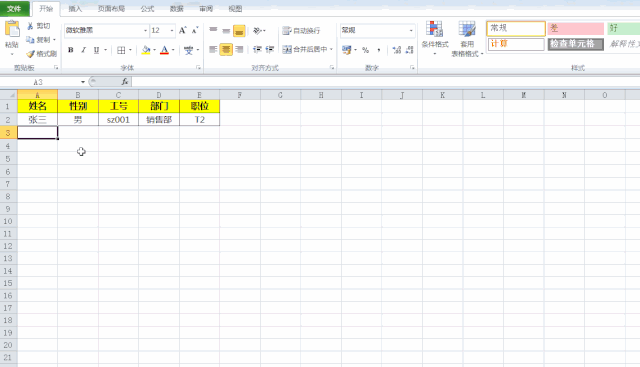
Task: Open the fill color dropdown arrow
Action: [155, 50]
